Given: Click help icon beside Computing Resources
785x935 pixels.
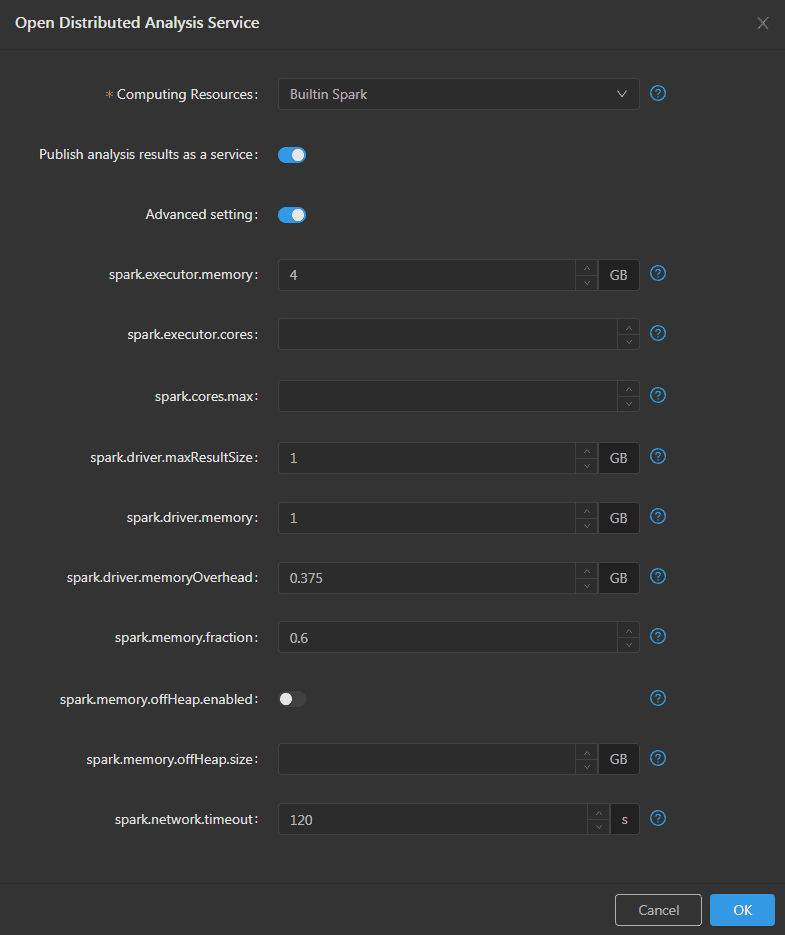Looking at the screenshot, I should (658, 94).
